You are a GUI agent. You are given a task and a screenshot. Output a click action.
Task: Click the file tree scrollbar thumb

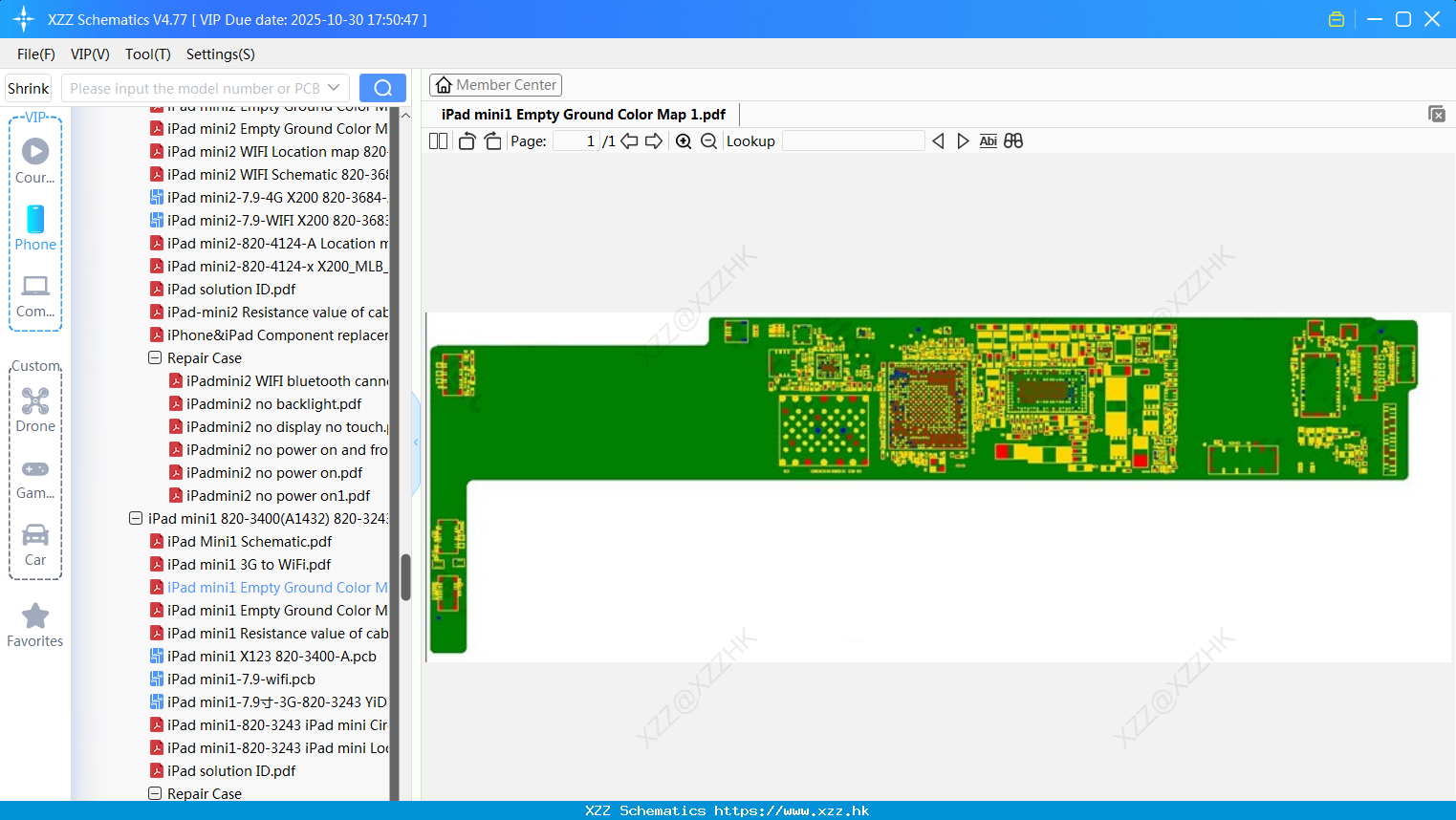[405, 577]
